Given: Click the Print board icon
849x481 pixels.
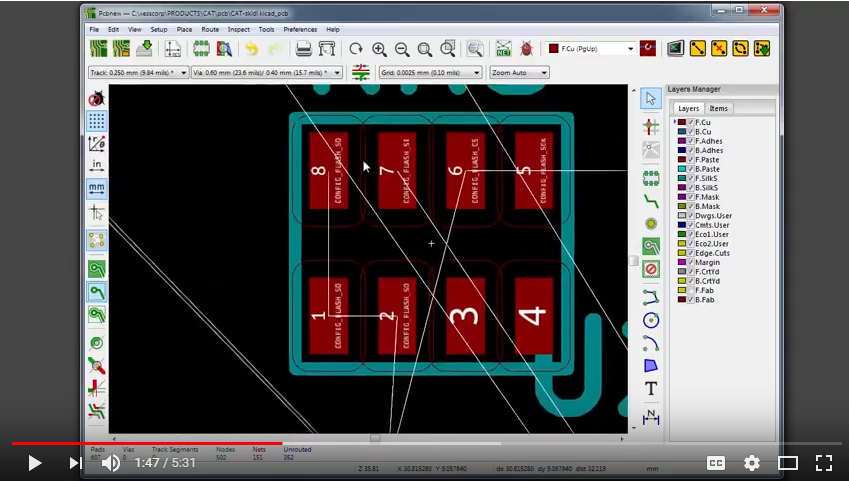Looking at the screenshot, I should pos(304,49).
